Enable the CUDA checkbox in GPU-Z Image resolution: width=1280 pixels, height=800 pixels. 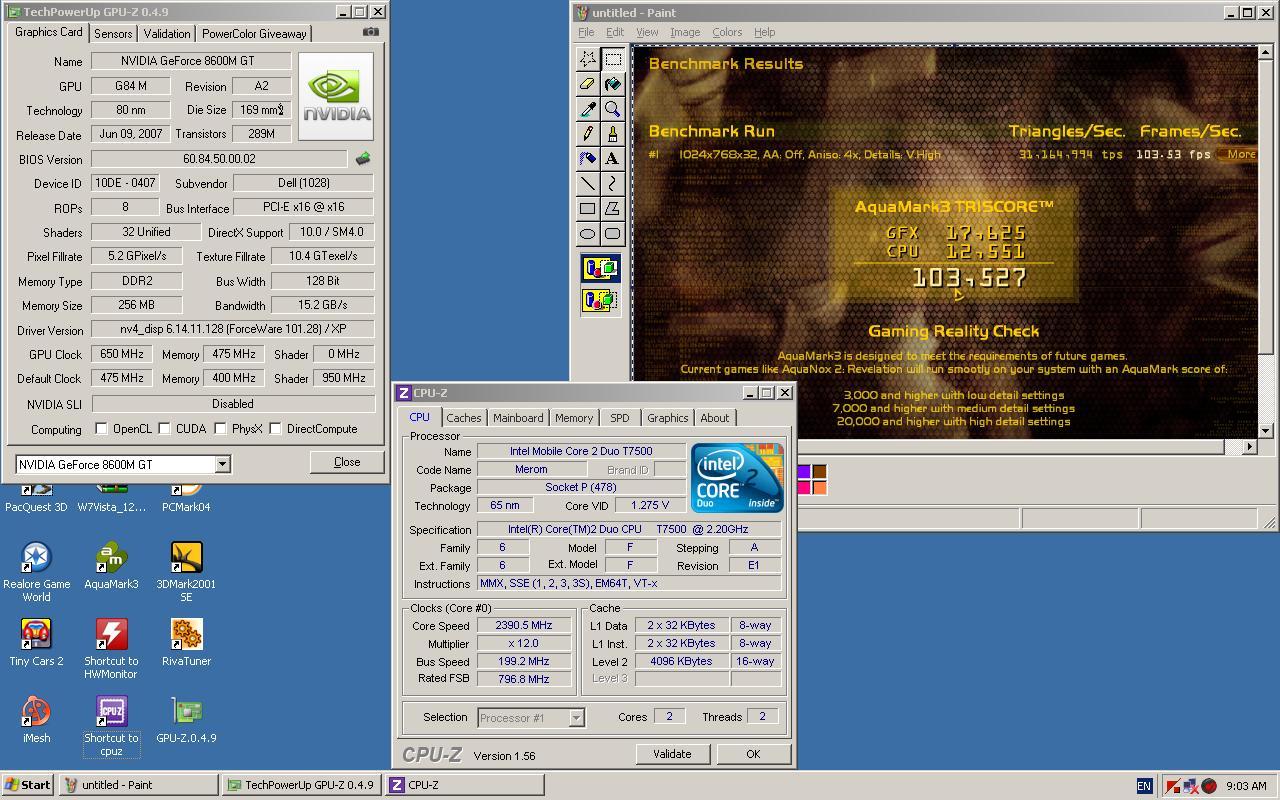point(164,429)
